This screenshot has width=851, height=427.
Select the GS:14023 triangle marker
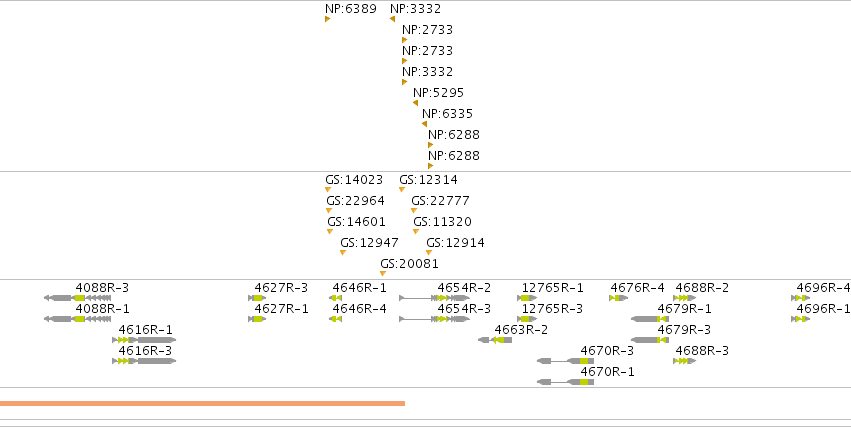(328, 189)
